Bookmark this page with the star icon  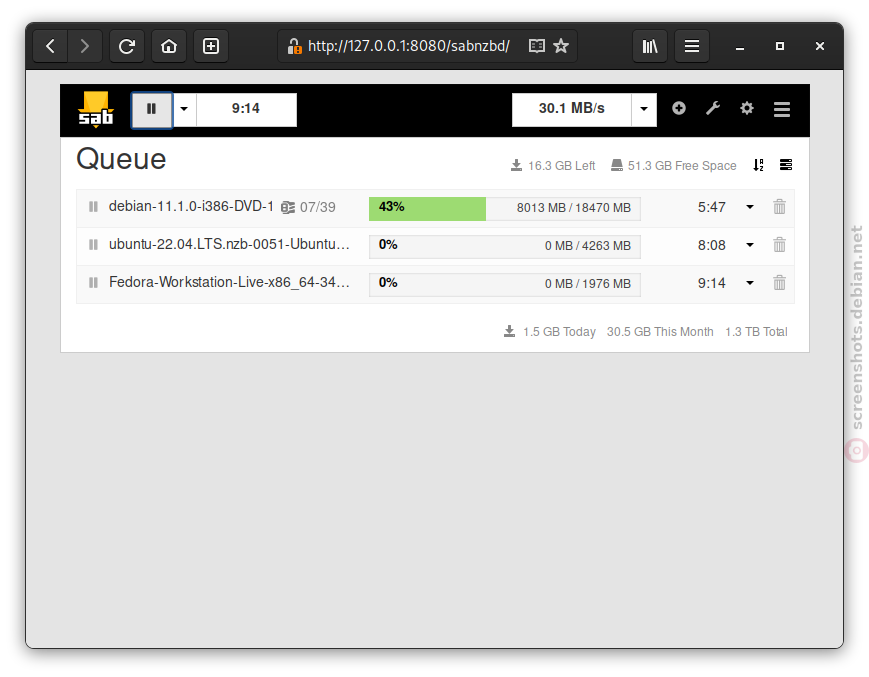coord(561,46)
